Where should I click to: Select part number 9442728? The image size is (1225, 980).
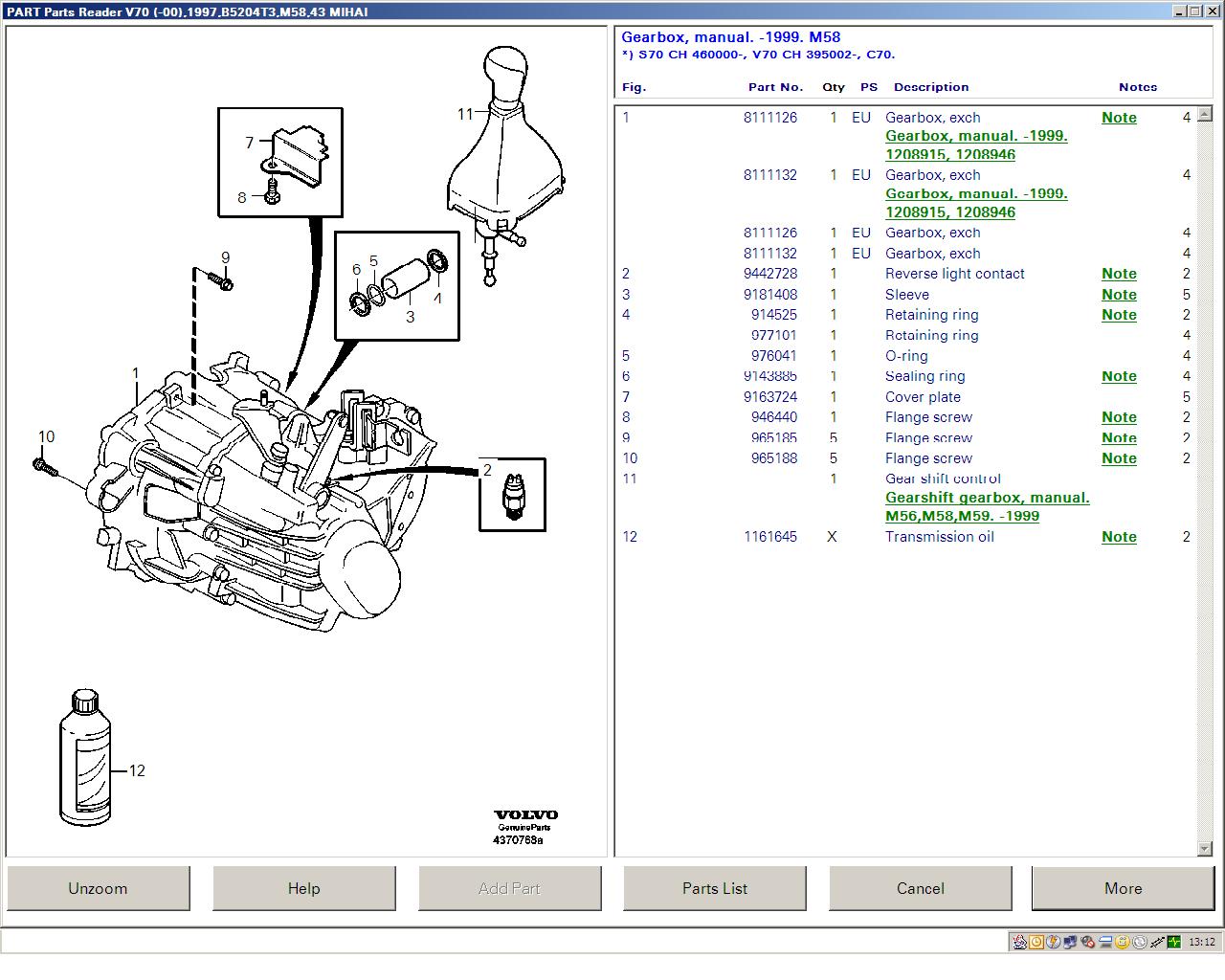coord(769,274)
